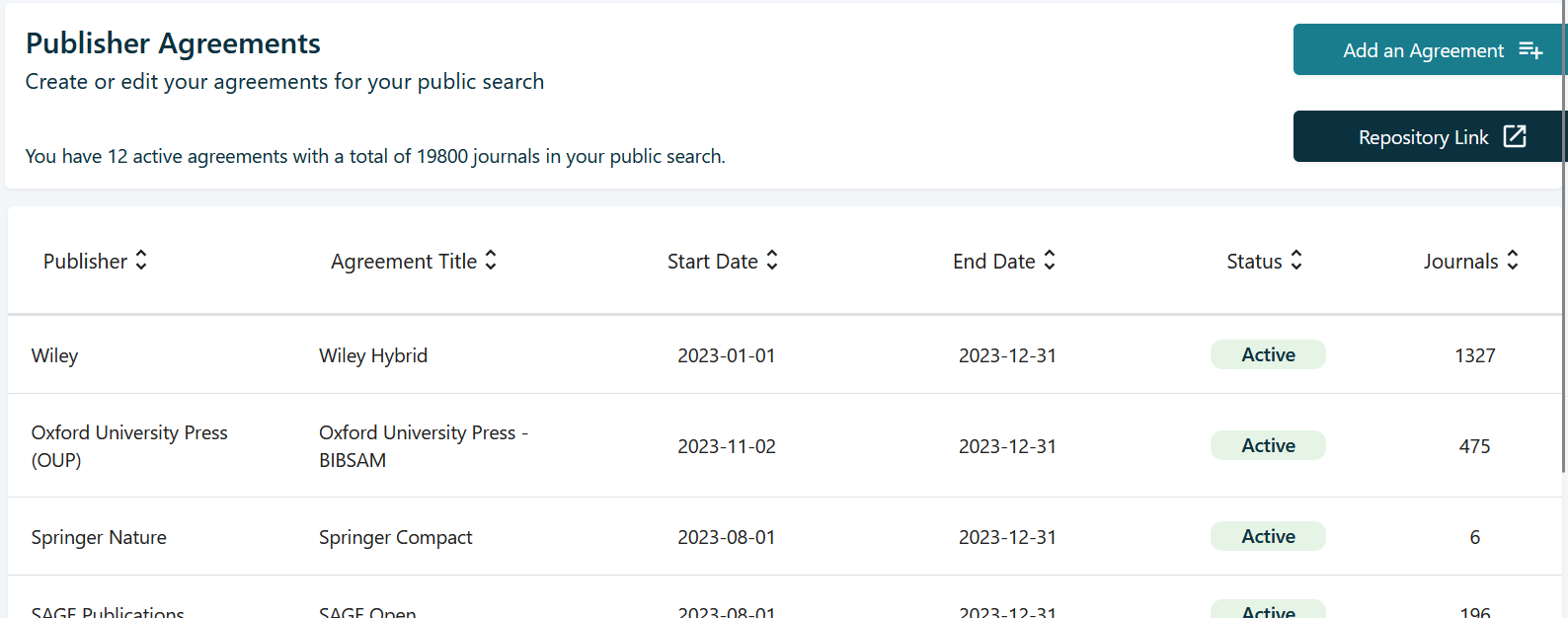Screen dimensions: 1568x618
Task: Click end date in Springer Nature row
Action: (x=1007, y=537)
